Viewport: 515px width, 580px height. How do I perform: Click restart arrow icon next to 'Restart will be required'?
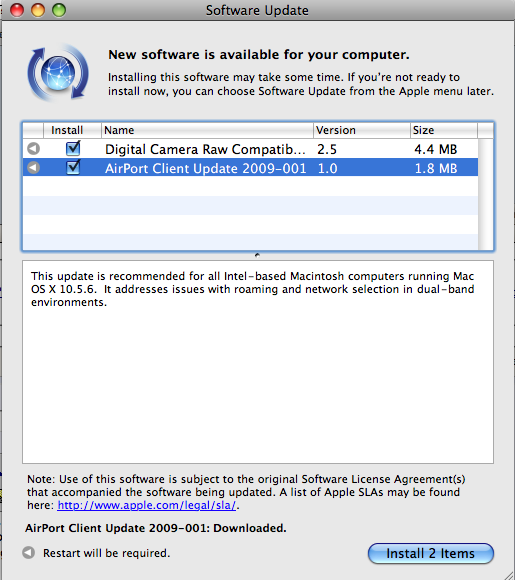(x=28, y=553)
